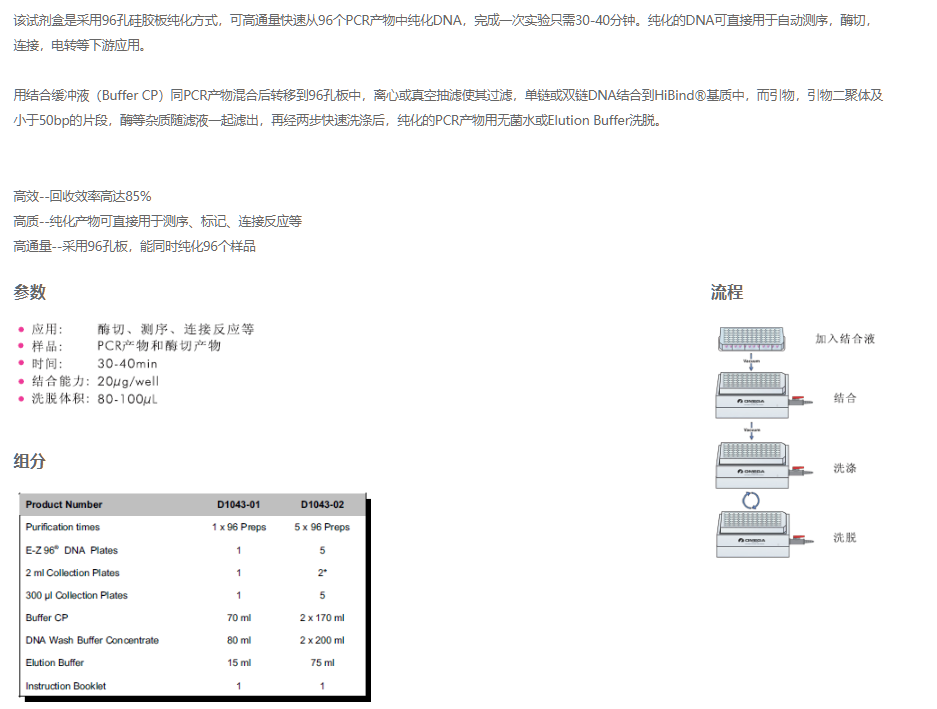
Task: Click the D1043-01 column header
Action: click(x=239, y=505)
